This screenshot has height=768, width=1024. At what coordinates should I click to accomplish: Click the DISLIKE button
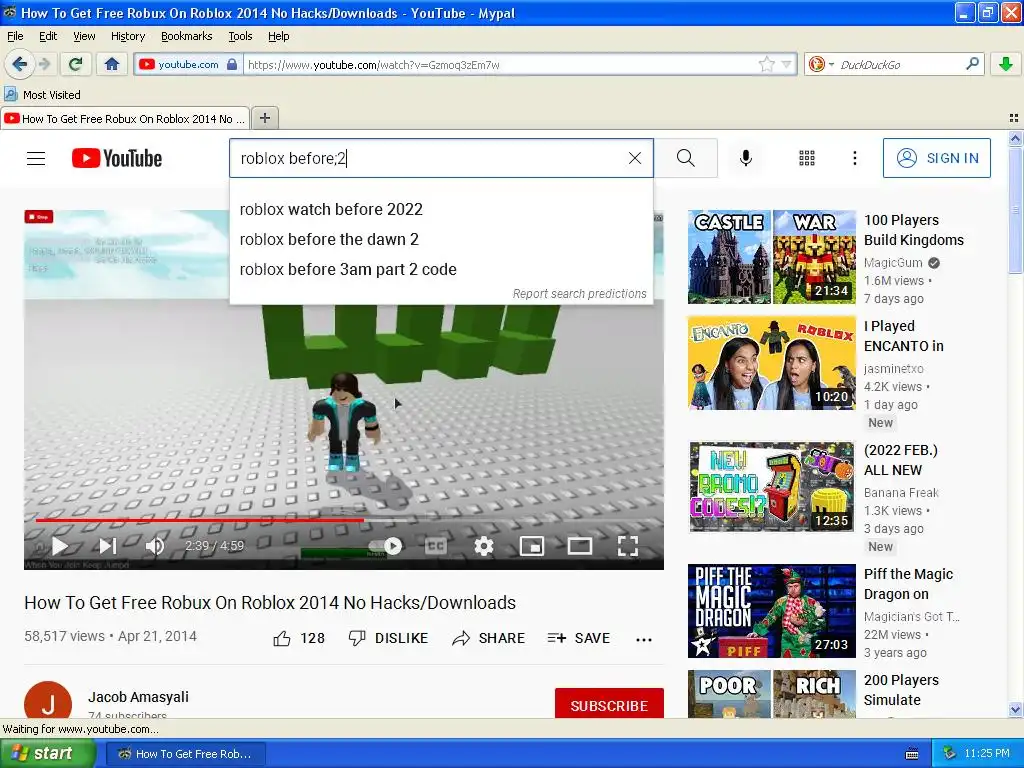click(x=389, y=638)
